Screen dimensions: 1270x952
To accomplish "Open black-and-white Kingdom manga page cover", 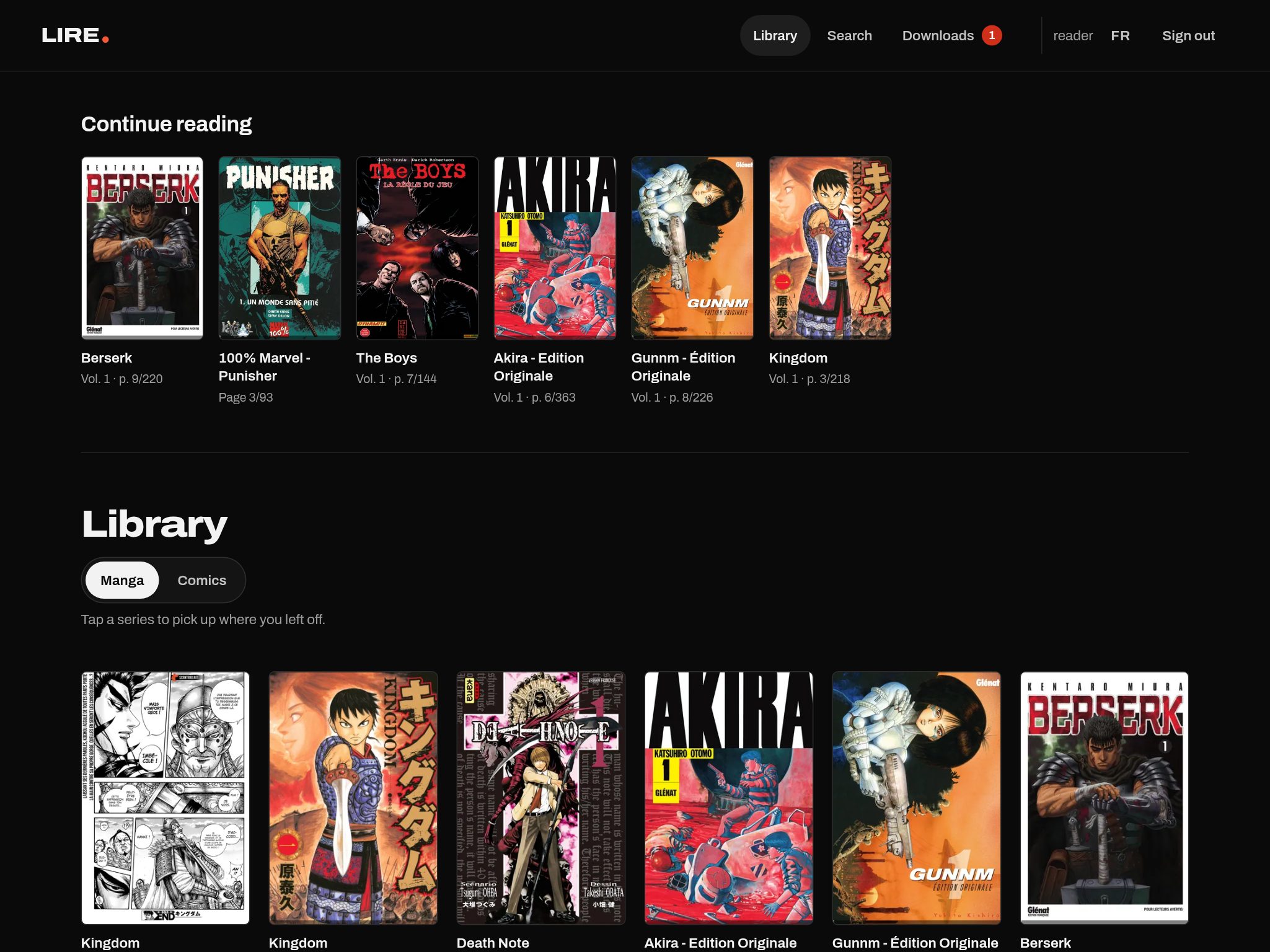I will (165, 798).
